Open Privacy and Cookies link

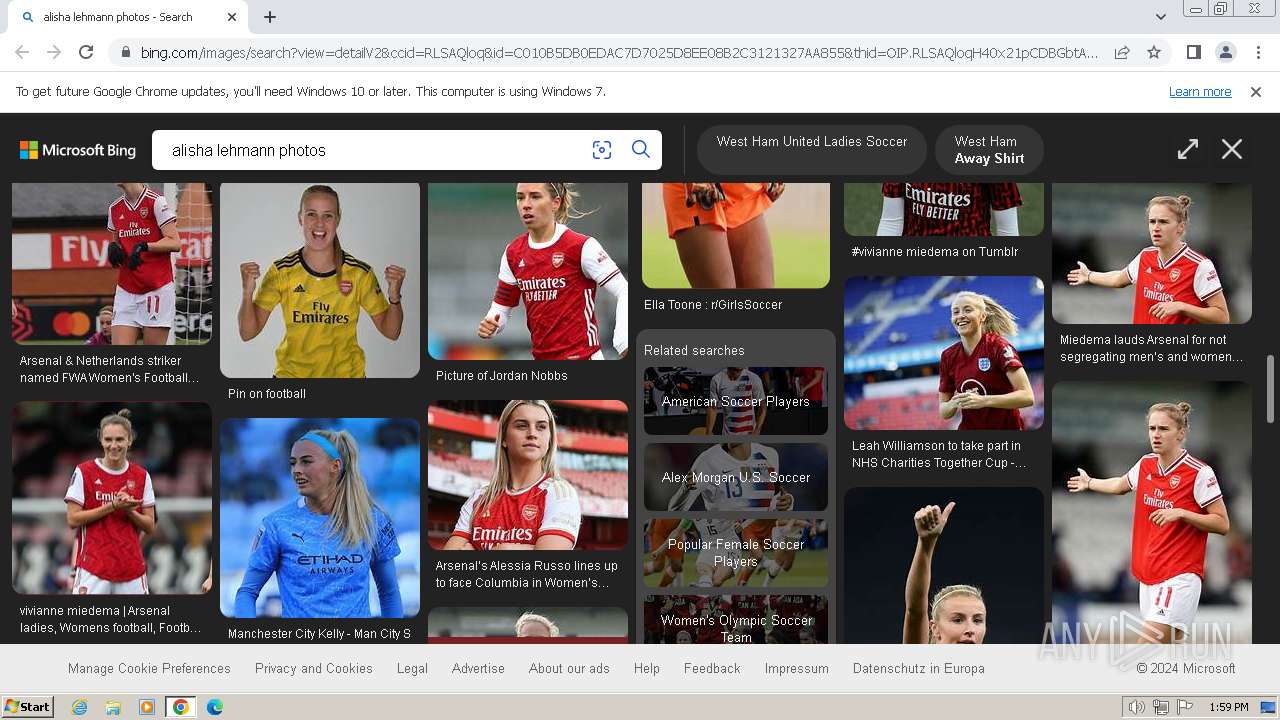click(314, 668)
